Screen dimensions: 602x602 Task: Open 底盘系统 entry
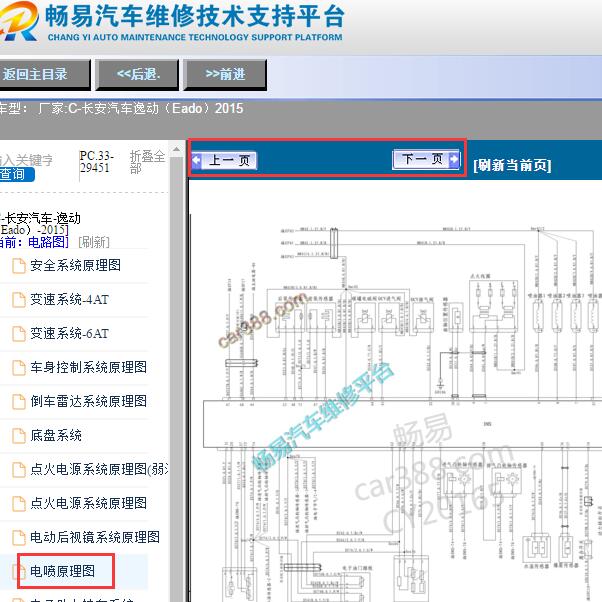click(x=56, y=435)
